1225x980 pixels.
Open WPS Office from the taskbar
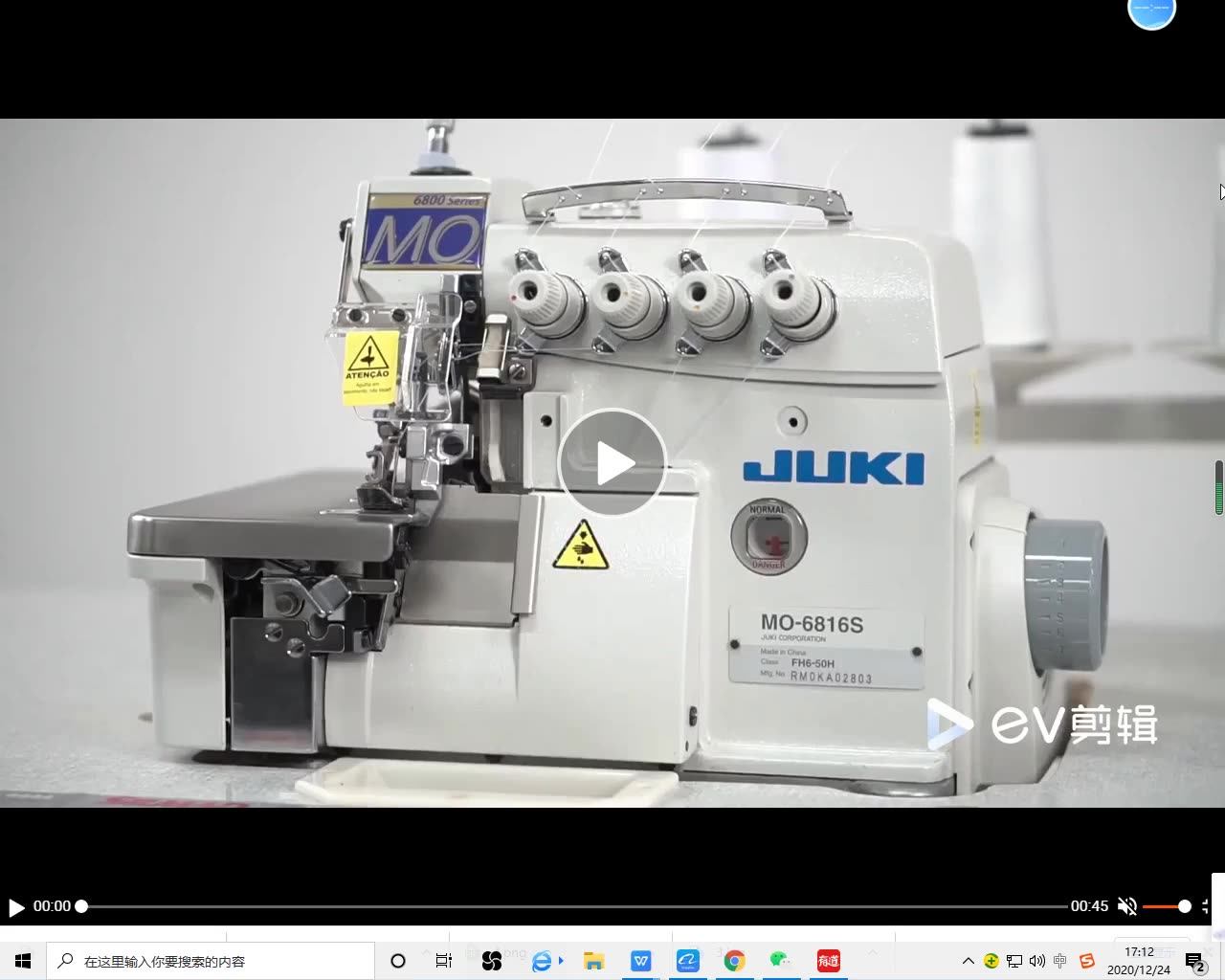641,961
